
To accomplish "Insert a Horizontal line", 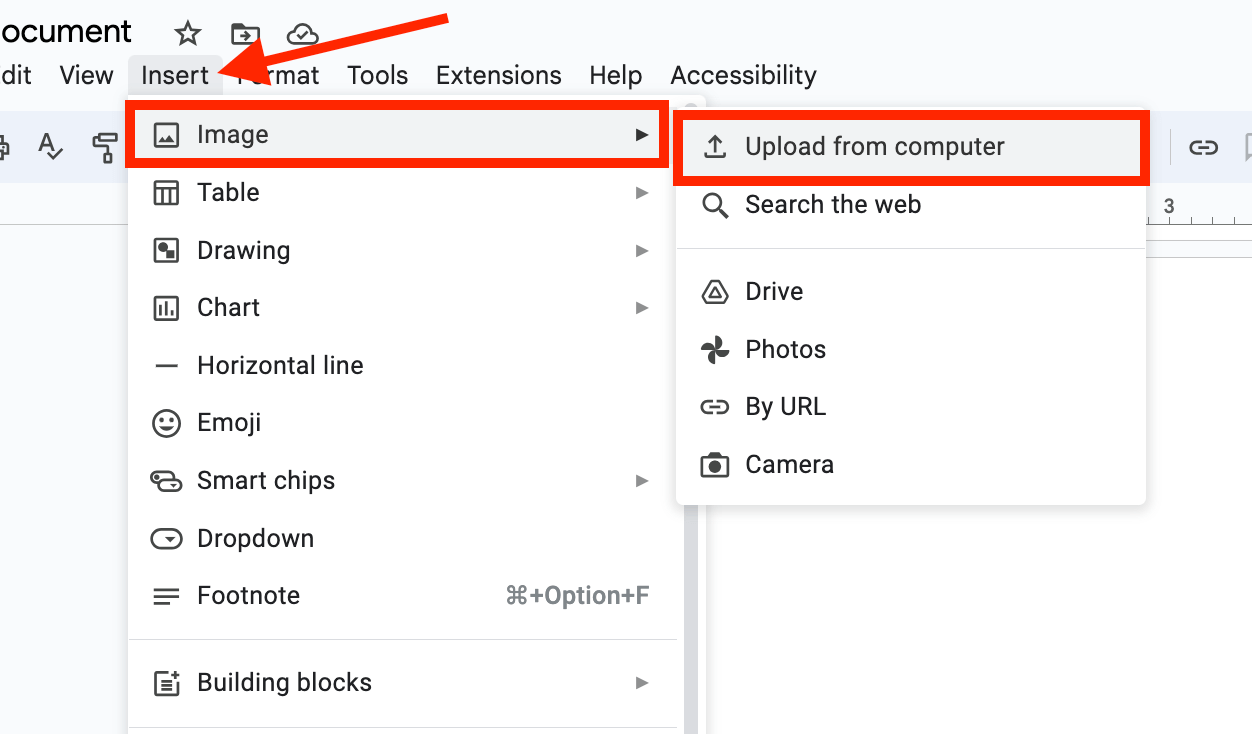I will click(x=402, y=366).
